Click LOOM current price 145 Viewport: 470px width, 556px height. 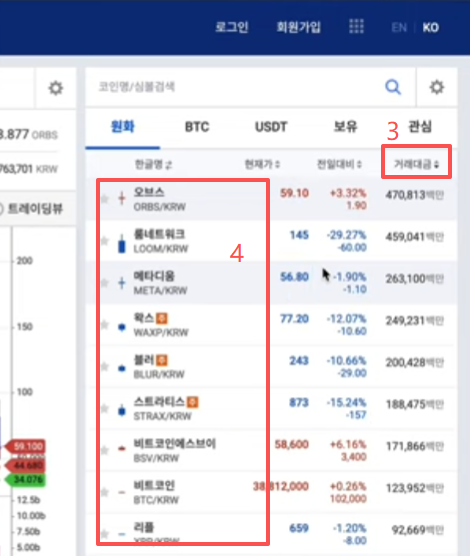coord(299,235)
